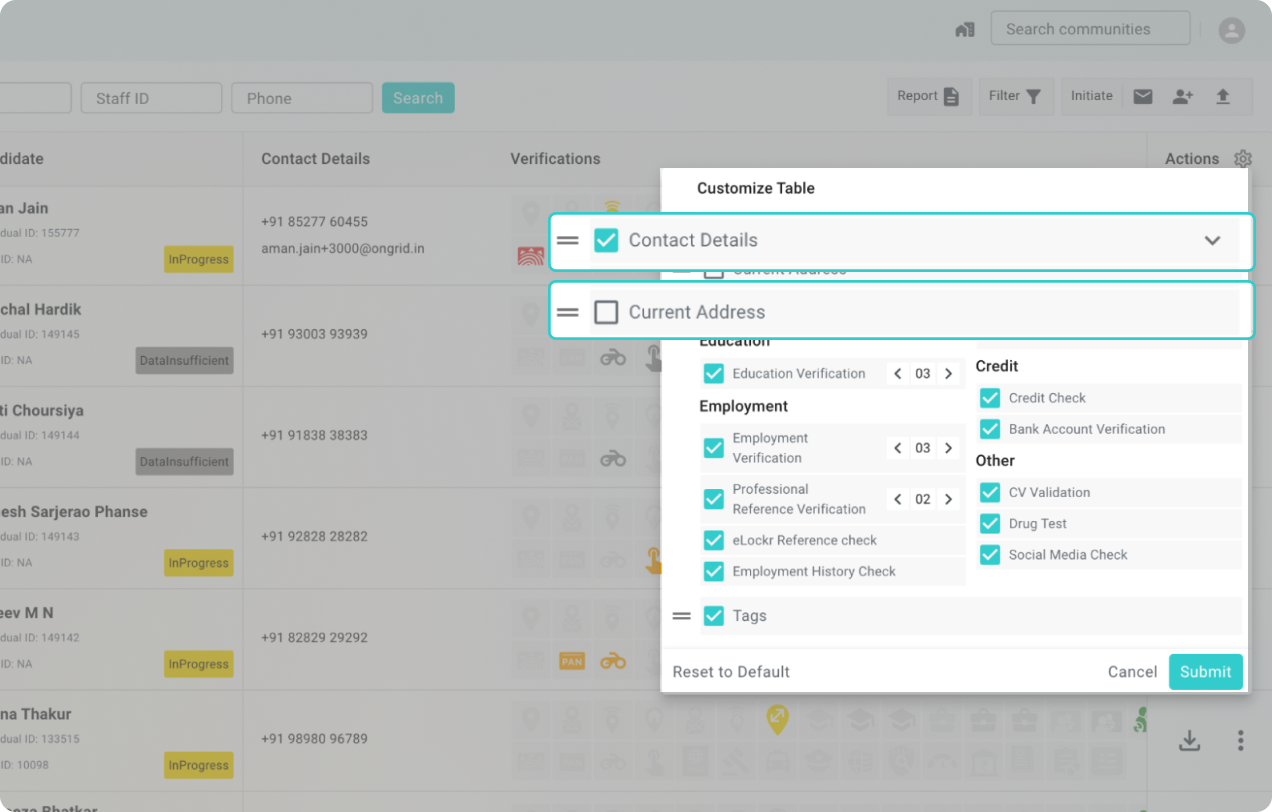The image size is (1272, 812).
Task: Click motorbike icon in Hardik row
Action: tap(613, 357)
